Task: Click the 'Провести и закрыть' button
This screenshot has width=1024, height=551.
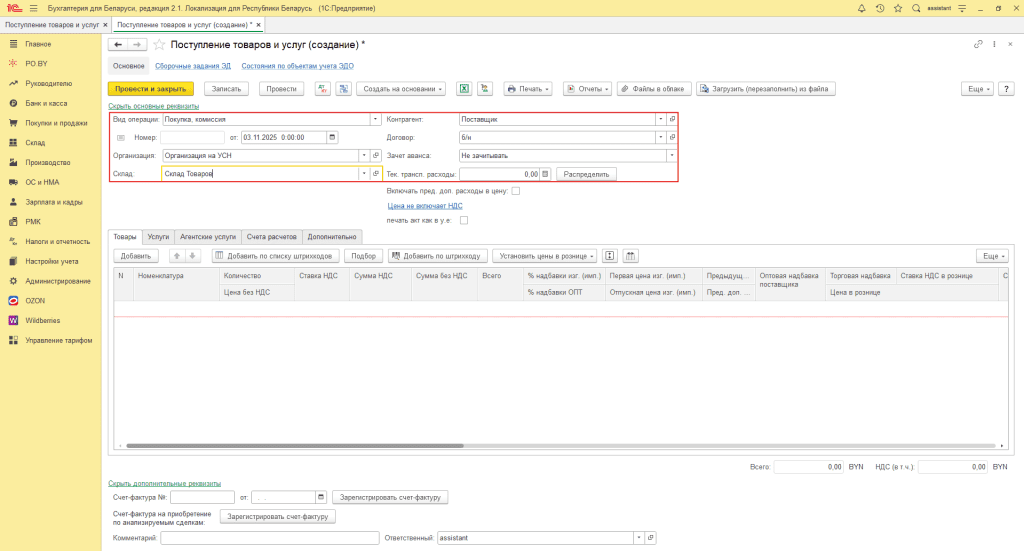Action: 150,89
